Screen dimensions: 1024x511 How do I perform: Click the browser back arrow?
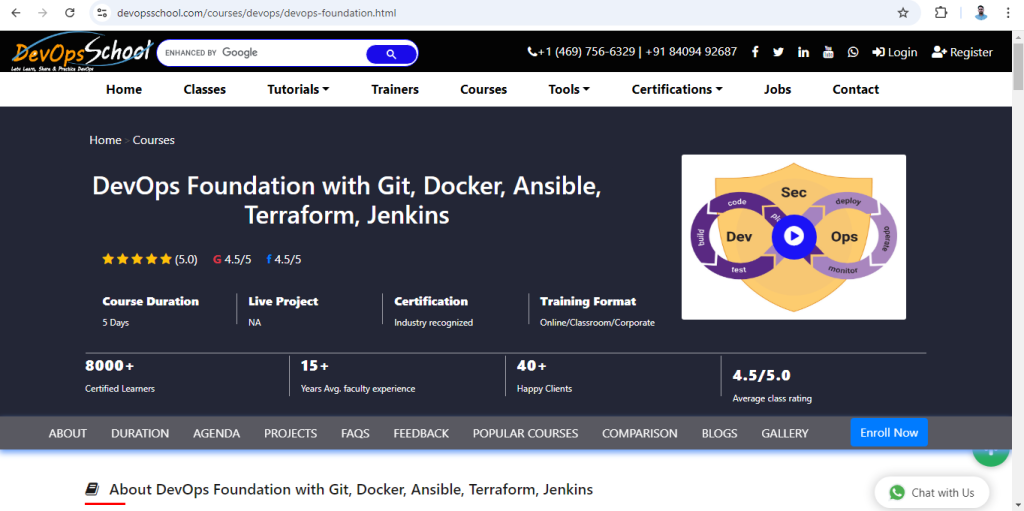point(16,12)
